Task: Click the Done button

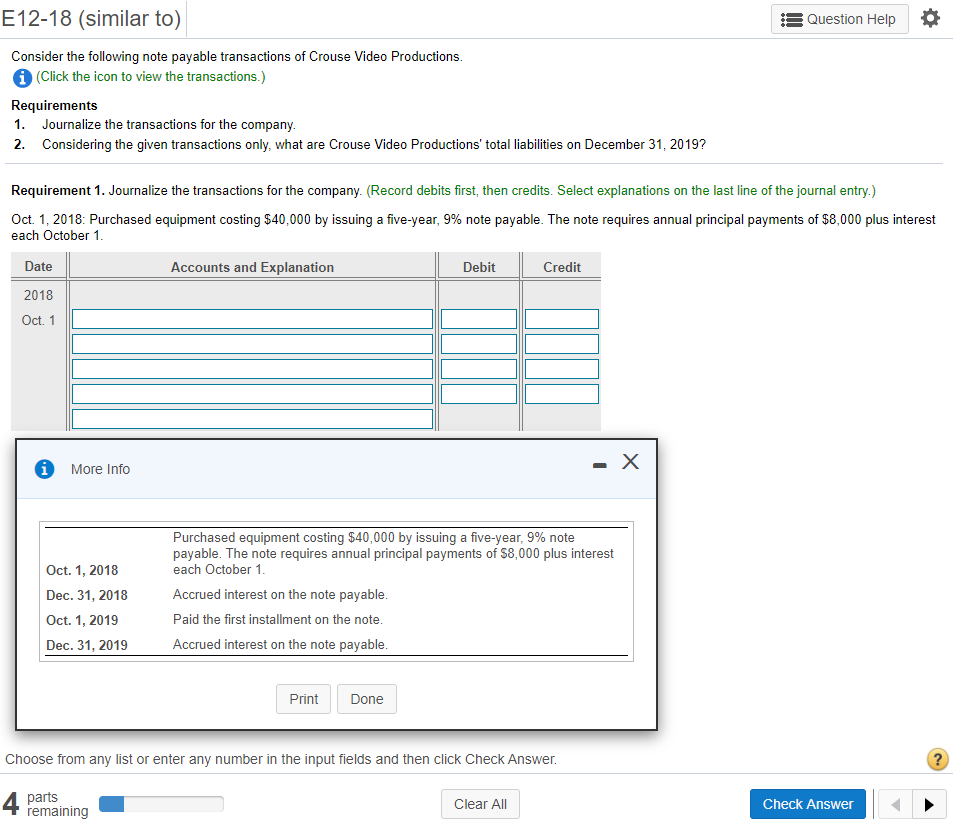Action: [366, 698]
